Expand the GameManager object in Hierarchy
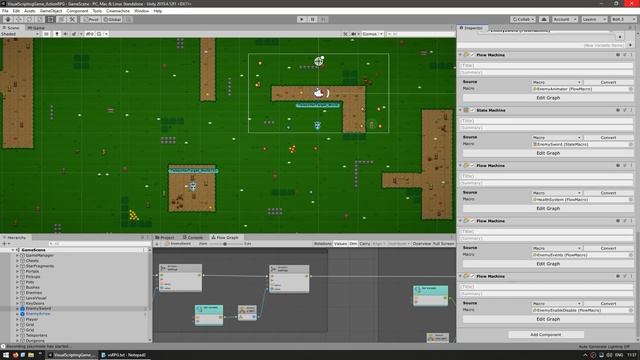Image resolution: width=640 pixels, height=360 pixels. pyautogui.click(x=18, y=255)
